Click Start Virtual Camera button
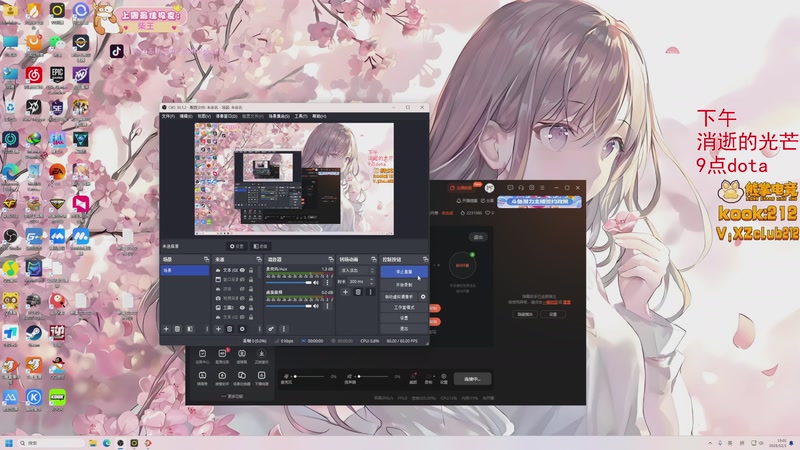Image resolution: width=800 pixels, height=450 pixels. coord(399,296)
